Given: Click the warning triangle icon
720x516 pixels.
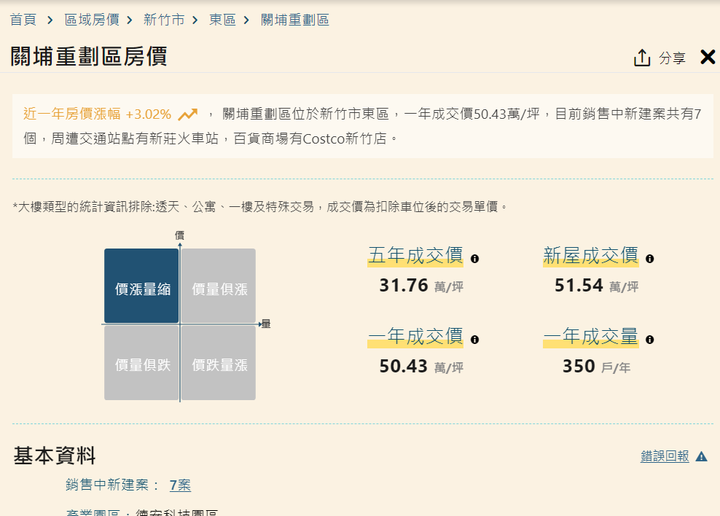Looking at the screenshot, I should pyautogui.click(x=701, y=456).
